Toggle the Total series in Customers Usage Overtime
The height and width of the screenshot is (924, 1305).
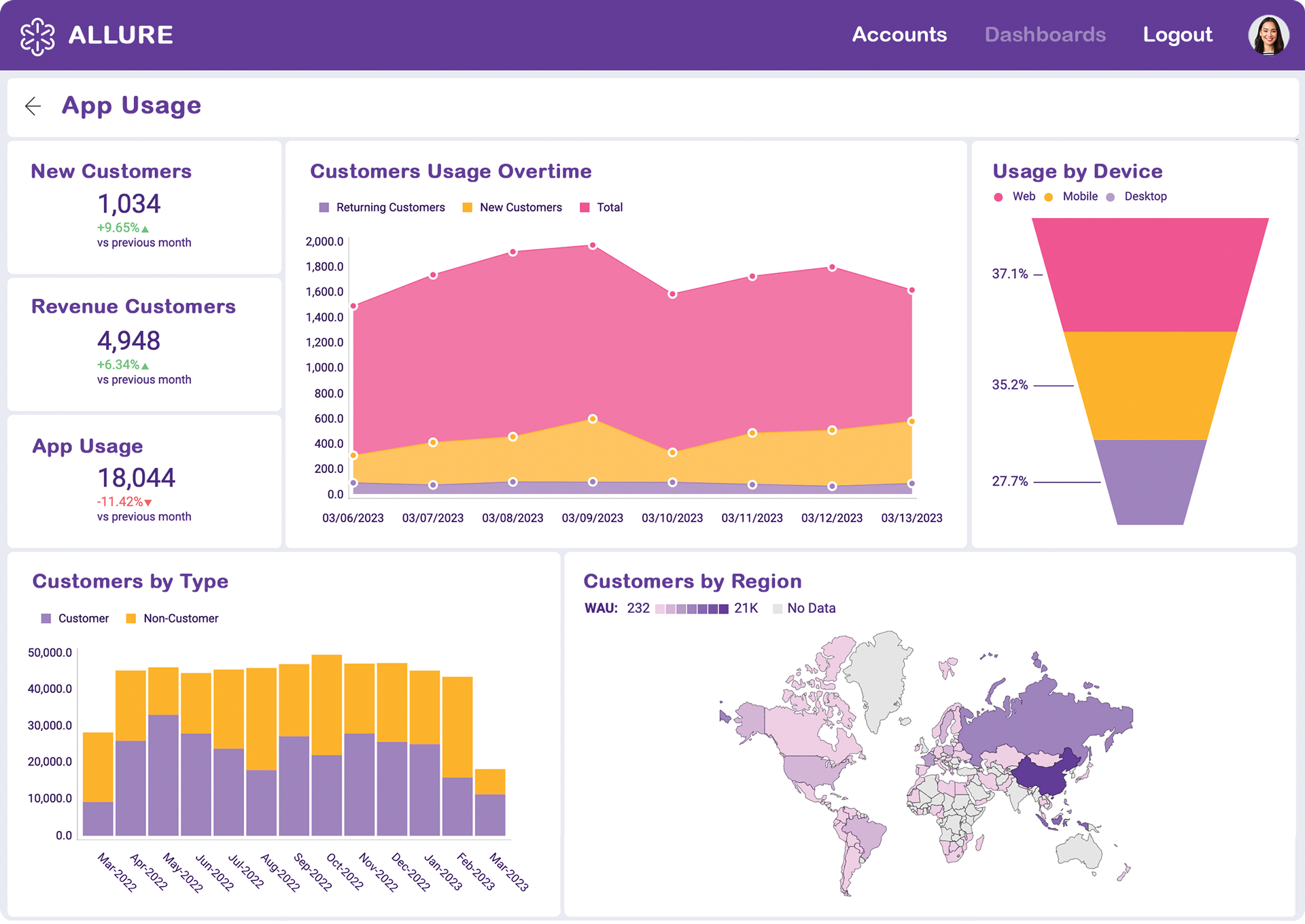(582, 207)
